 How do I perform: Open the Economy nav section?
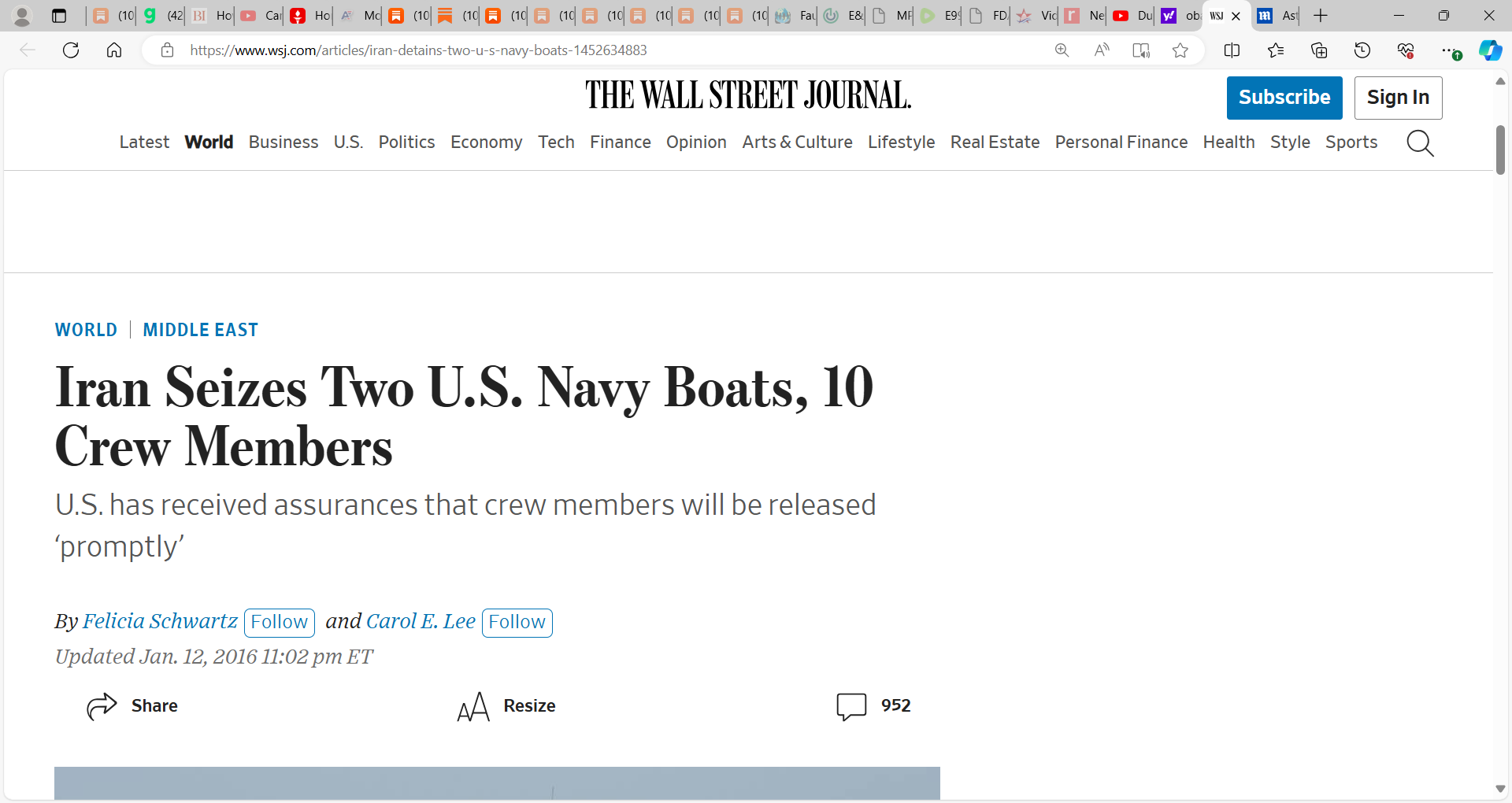pos(487,142)
